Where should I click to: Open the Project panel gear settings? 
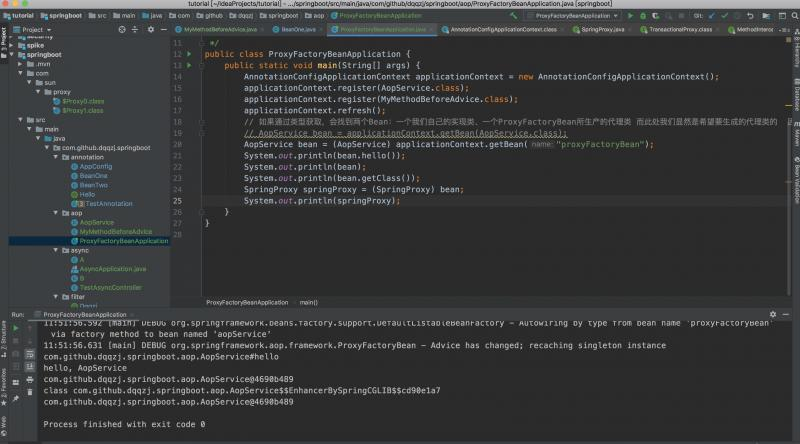[151, 30]
